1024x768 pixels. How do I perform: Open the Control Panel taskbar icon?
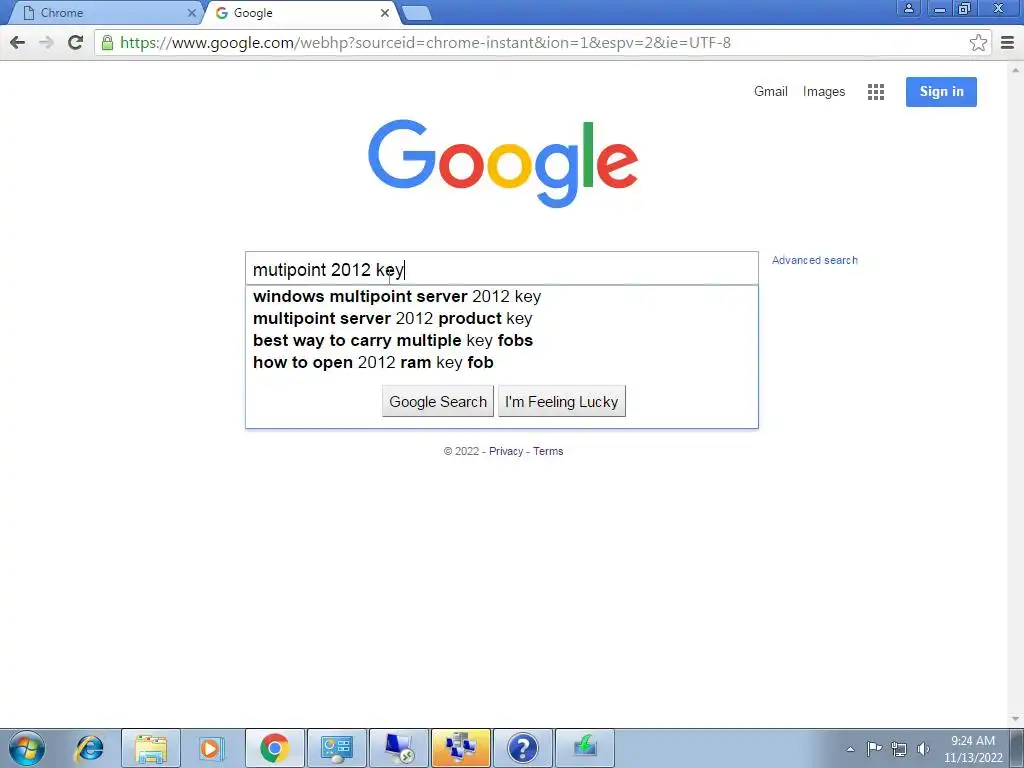pos(336,748)
